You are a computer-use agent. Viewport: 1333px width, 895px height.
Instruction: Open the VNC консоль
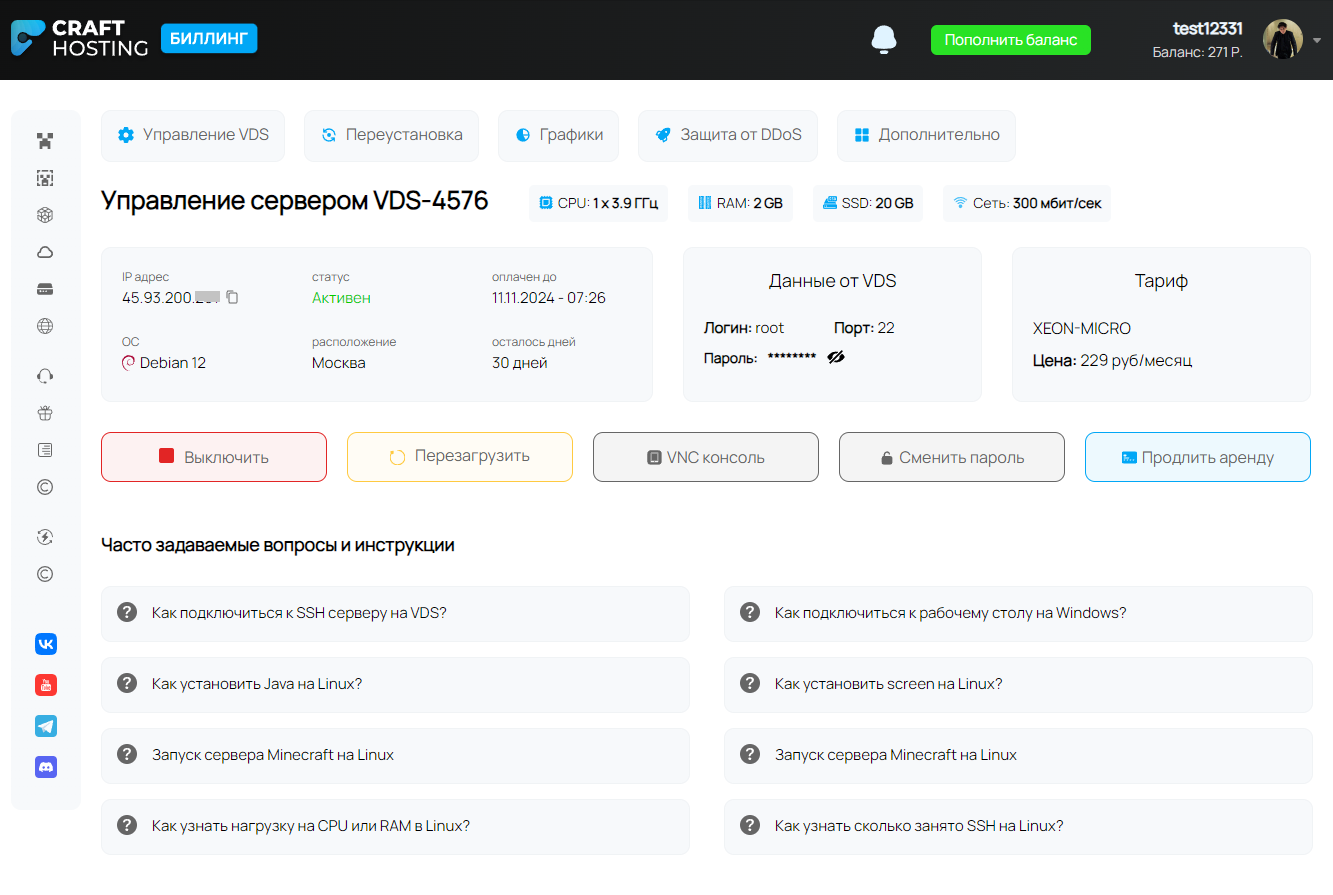[706, 457]
